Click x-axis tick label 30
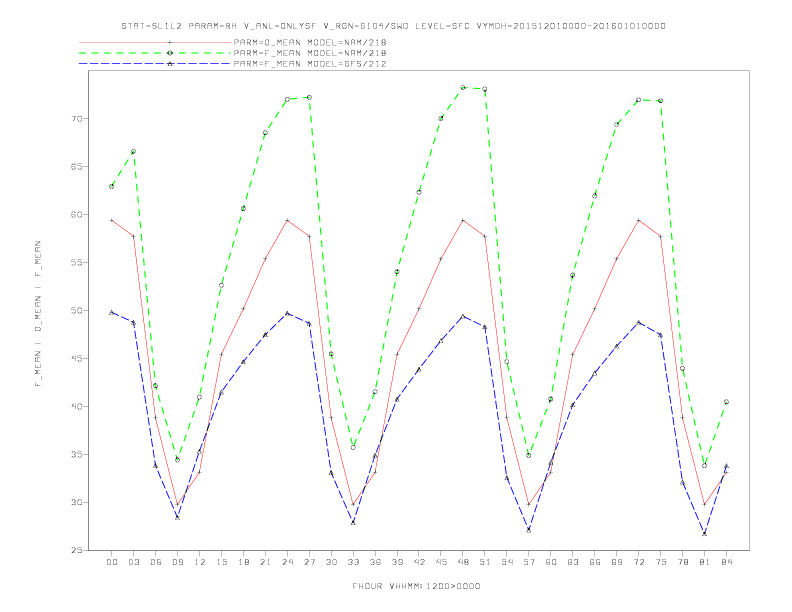This screenshot has width=792, height=612. click(331, 562)
